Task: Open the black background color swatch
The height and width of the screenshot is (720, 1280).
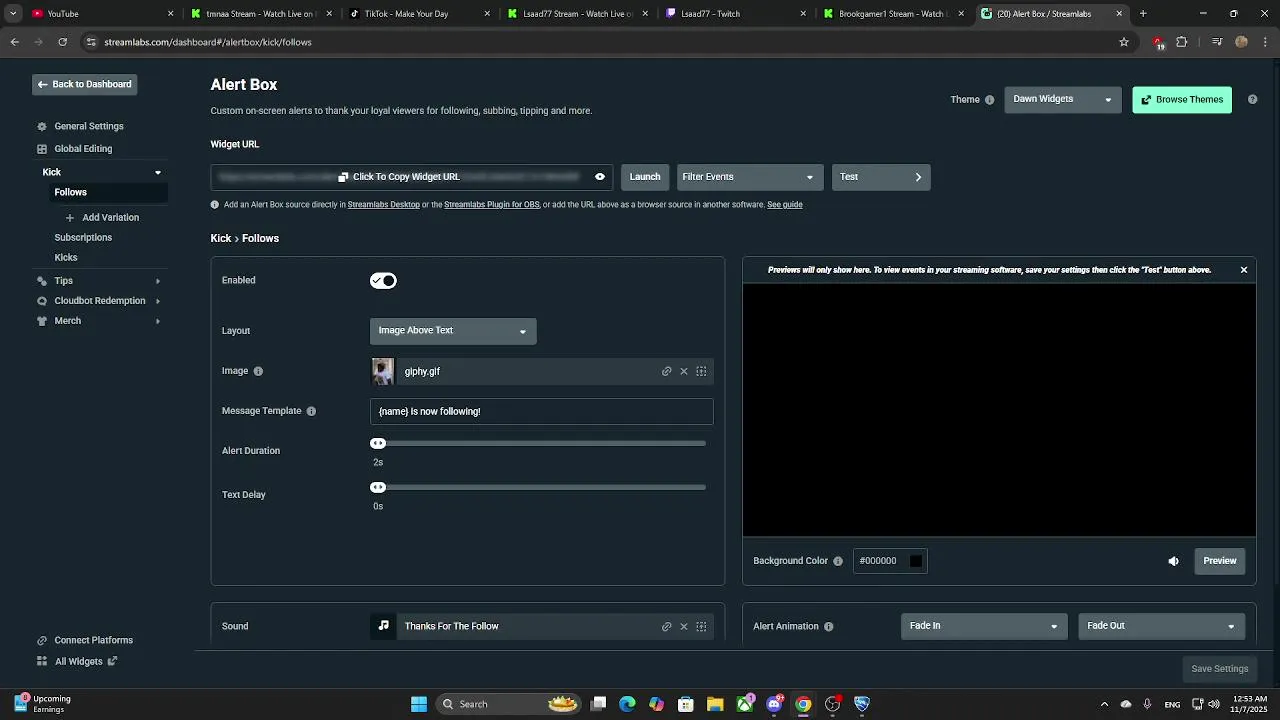Action: (x=916, y=561)
